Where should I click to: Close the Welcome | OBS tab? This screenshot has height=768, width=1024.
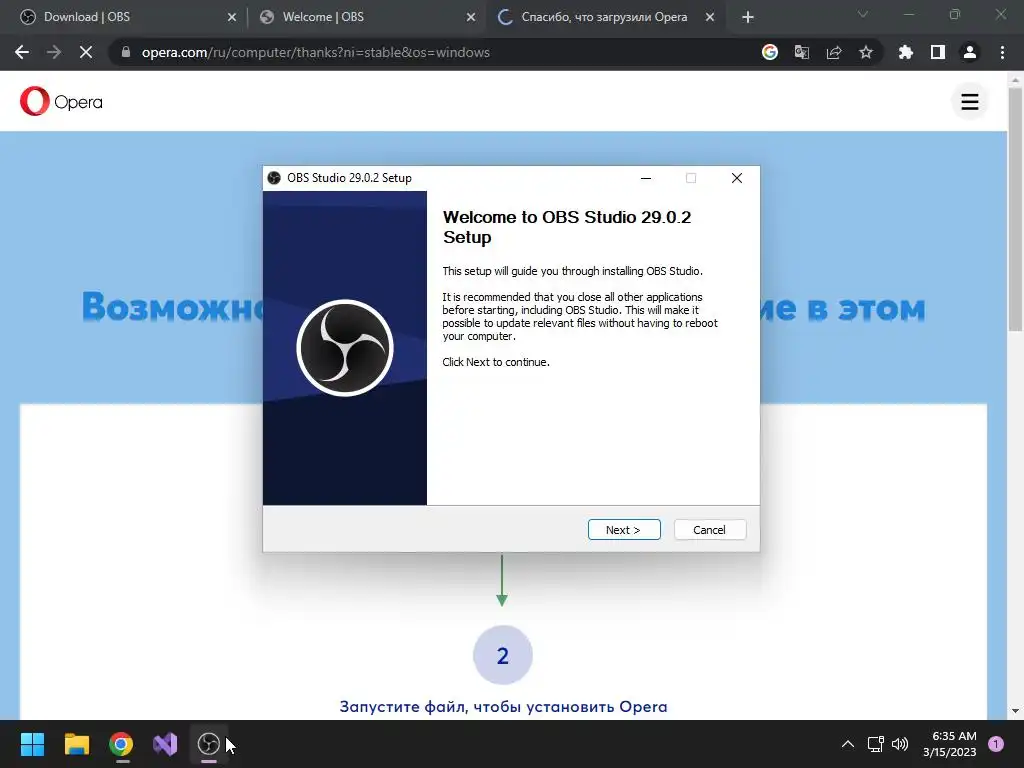pos(471,18)
